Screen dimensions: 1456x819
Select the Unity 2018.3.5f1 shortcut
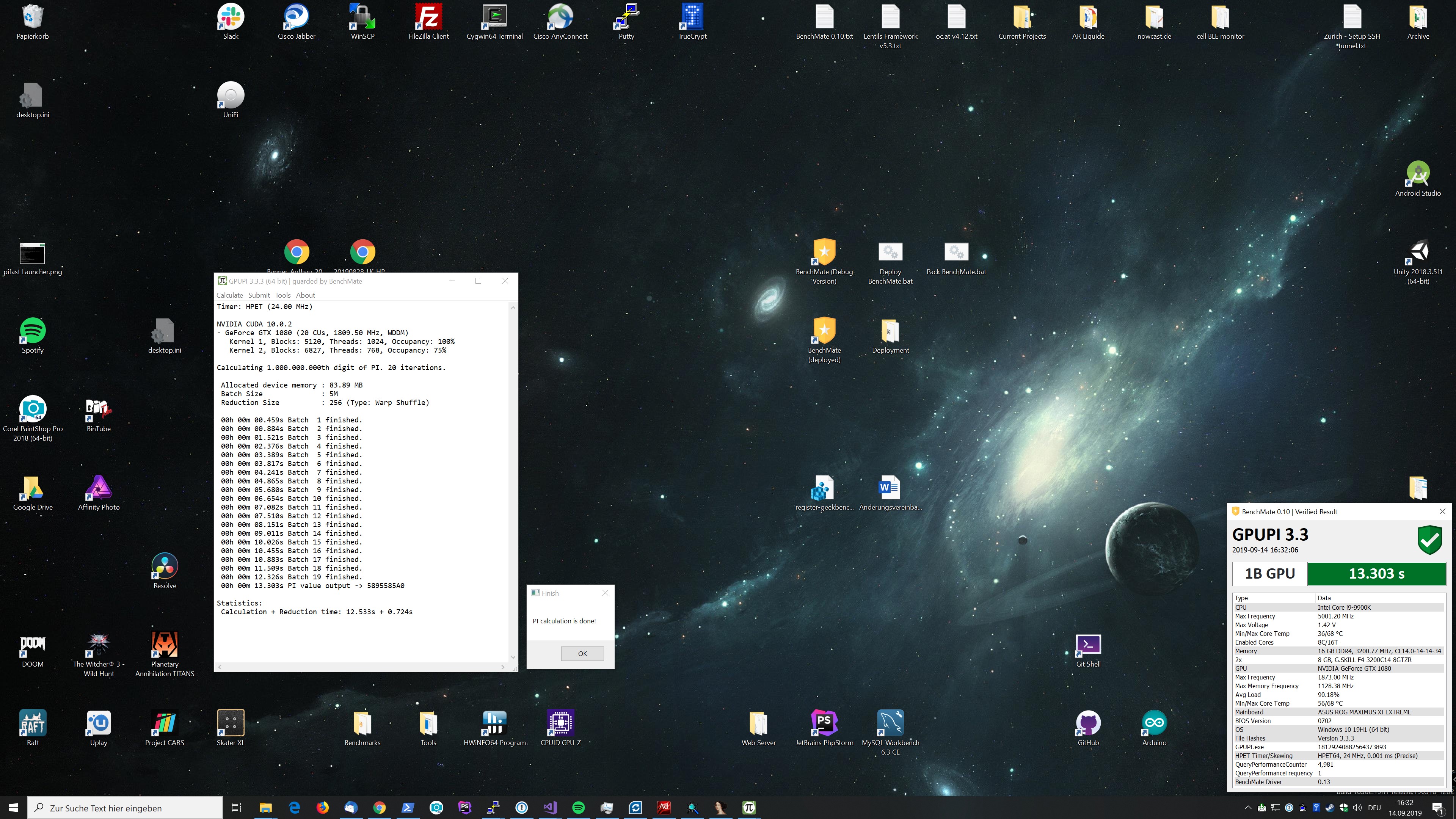click(1418, 262)
